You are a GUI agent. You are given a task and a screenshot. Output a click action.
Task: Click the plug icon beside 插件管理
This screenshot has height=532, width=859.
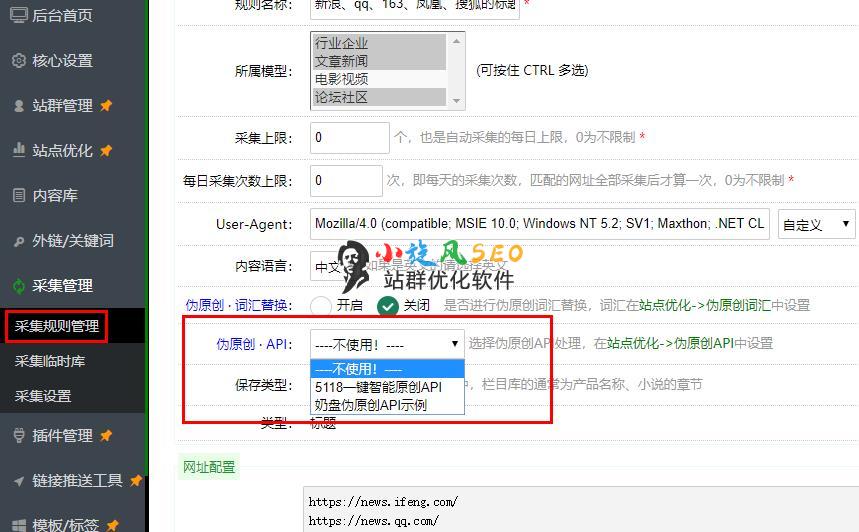(x=19, y=436)
